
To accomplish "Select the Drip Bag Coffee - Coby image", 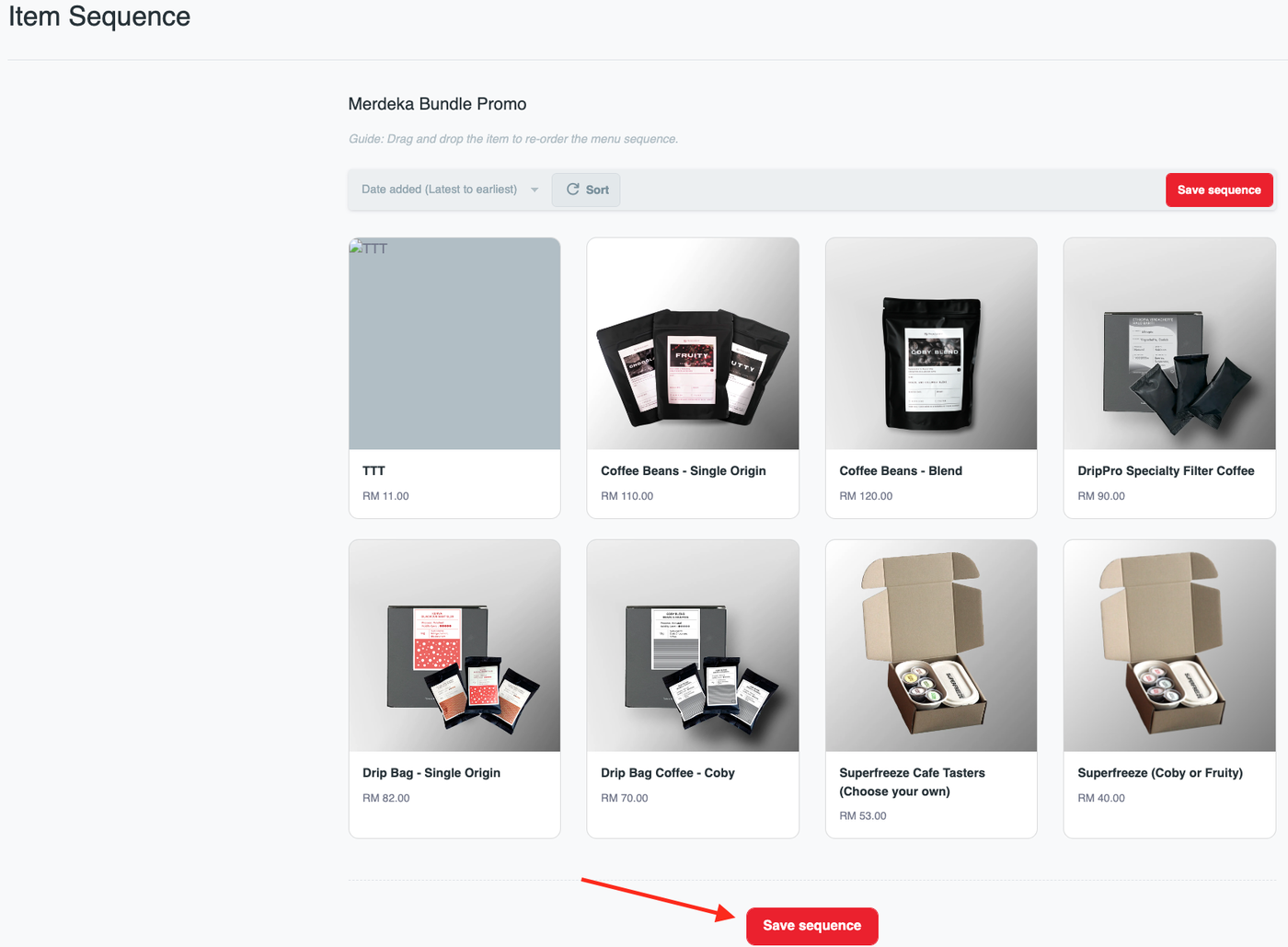I will (x=693, y=646).
